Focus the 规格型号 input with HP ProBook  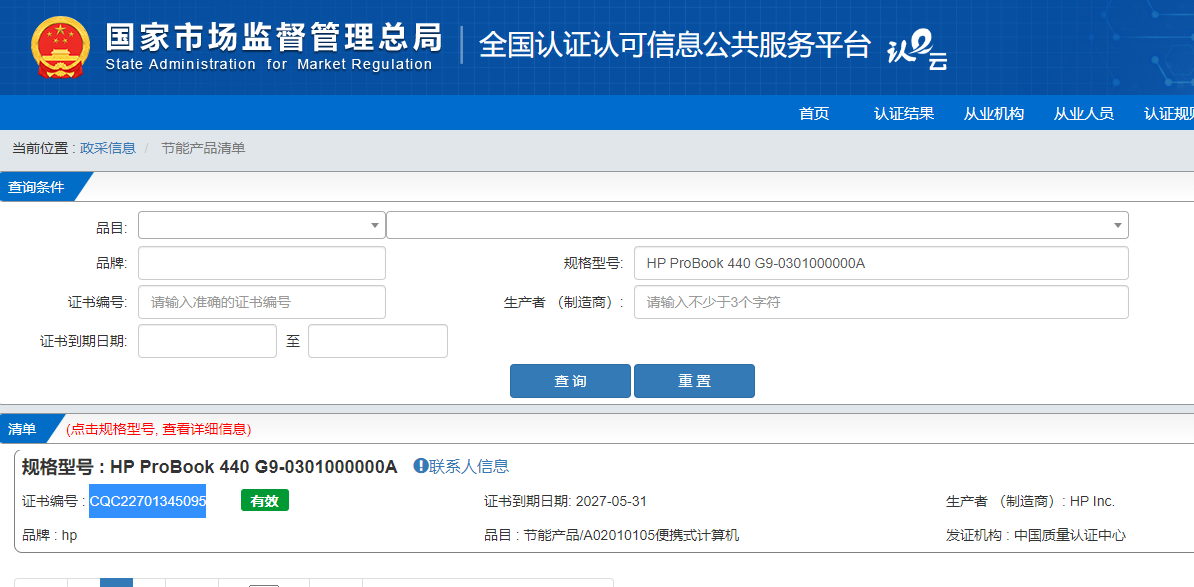[x=881, y=263]
